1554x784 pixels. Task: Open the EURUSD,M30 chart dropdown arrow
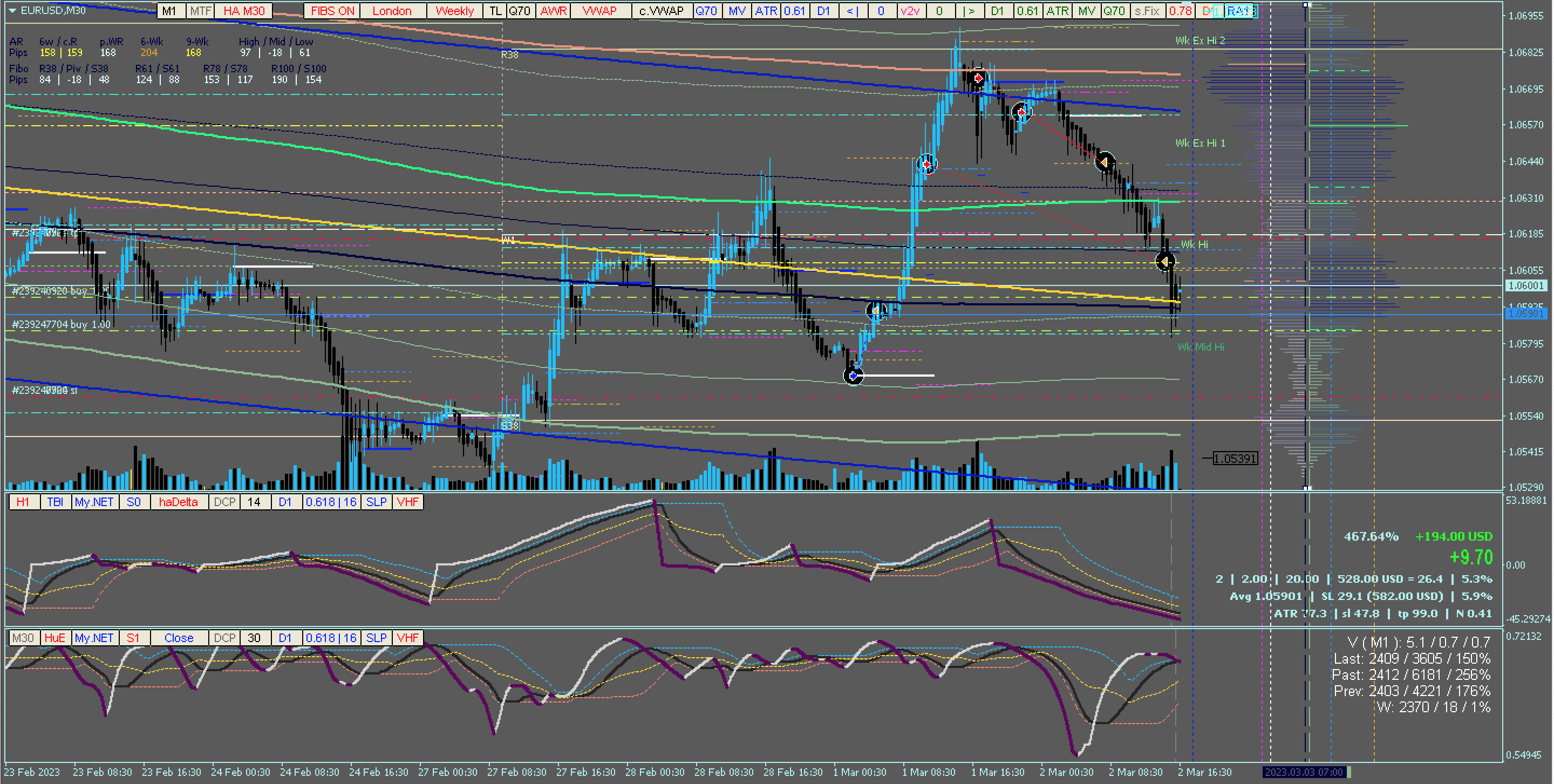click(x=12, y=10)
